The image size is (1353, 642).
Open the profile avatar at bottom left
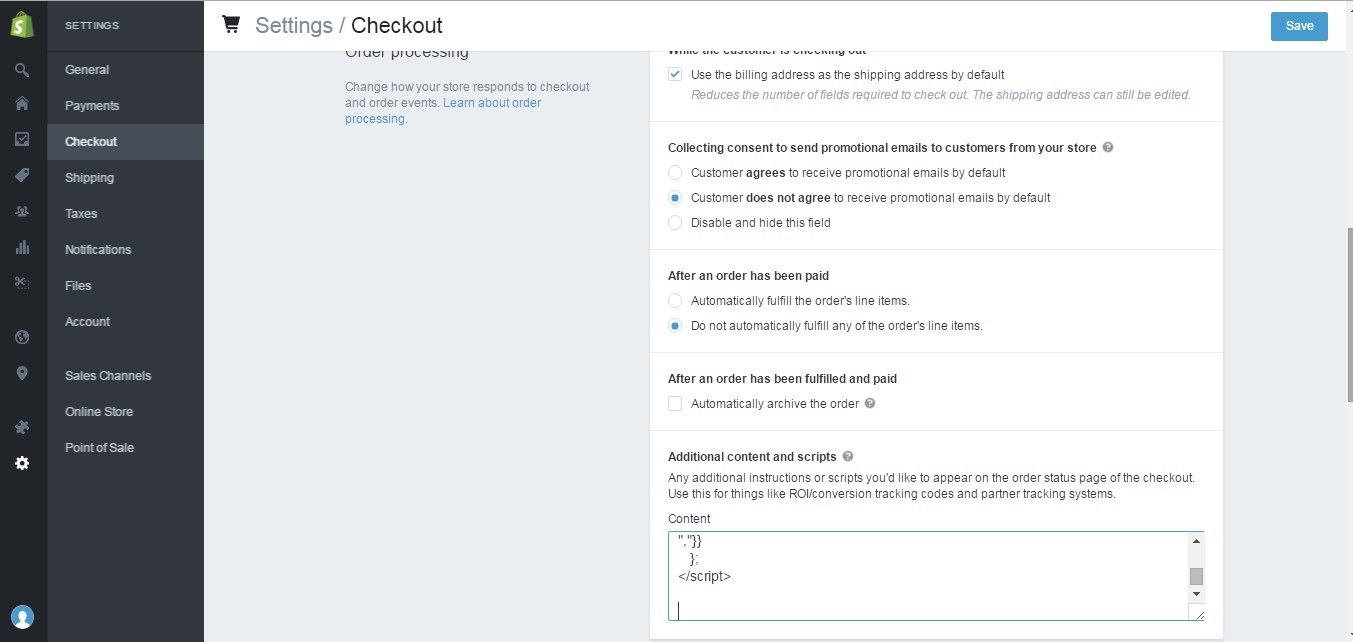22,617
